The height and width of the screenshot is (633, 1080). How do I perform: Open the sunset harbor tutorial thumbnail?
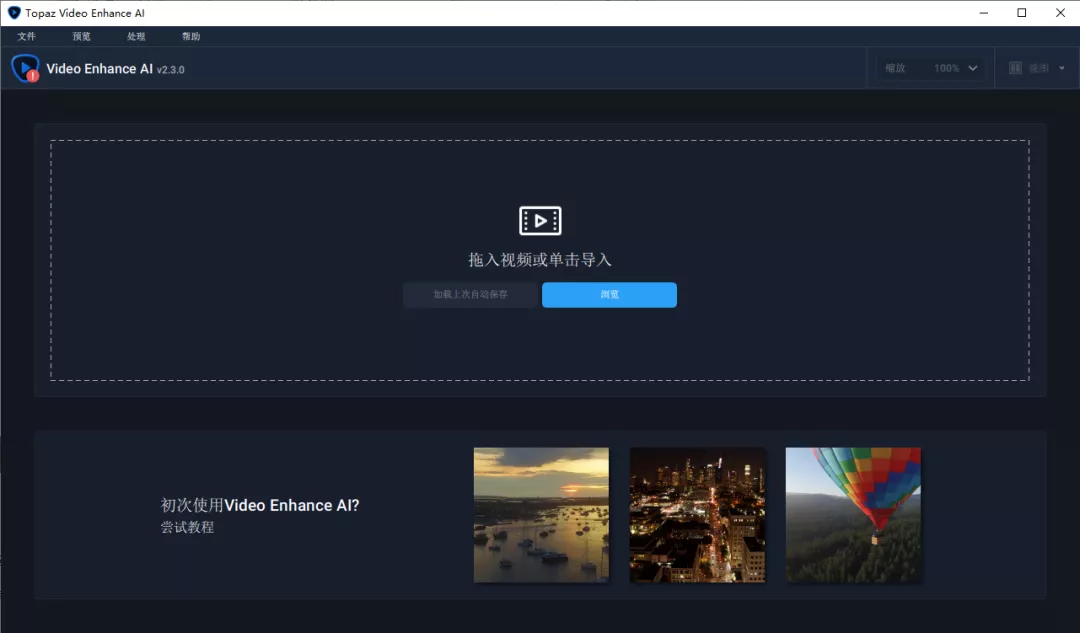tap(541, 515)
